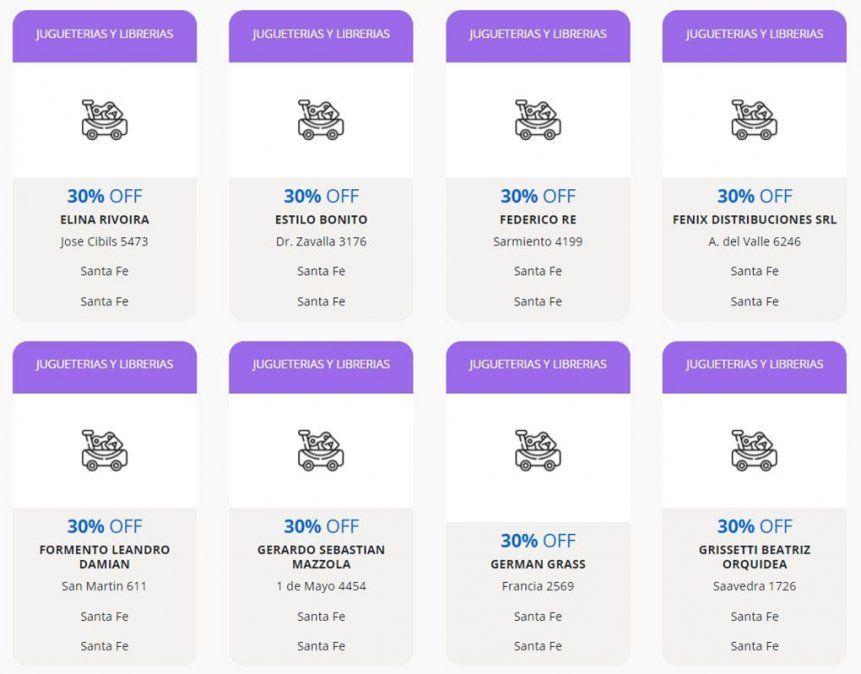
Task: Click the toy cart icon above Estilo Bonito
Action: pyautogui.click(x=320, y=120)
